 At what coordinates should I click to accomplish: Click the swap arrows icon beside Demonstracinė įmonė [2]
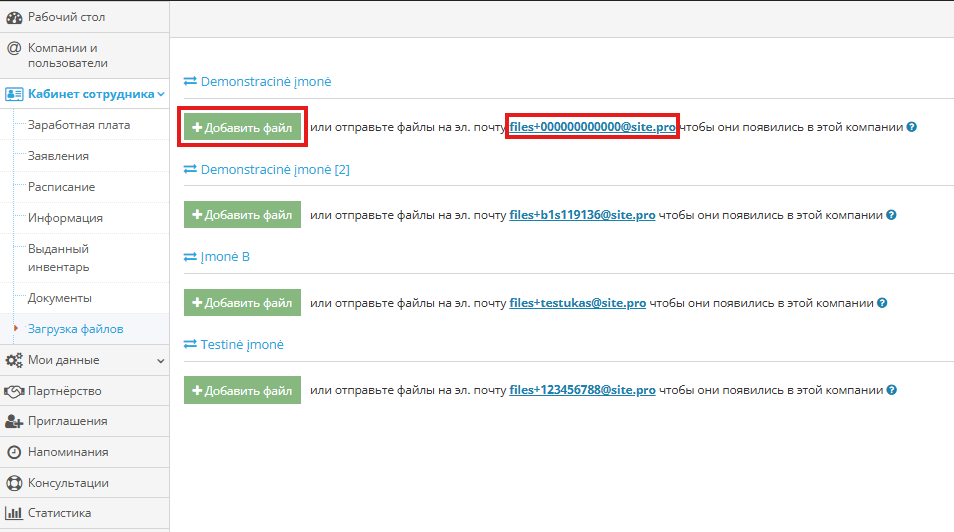pos(190,169)
